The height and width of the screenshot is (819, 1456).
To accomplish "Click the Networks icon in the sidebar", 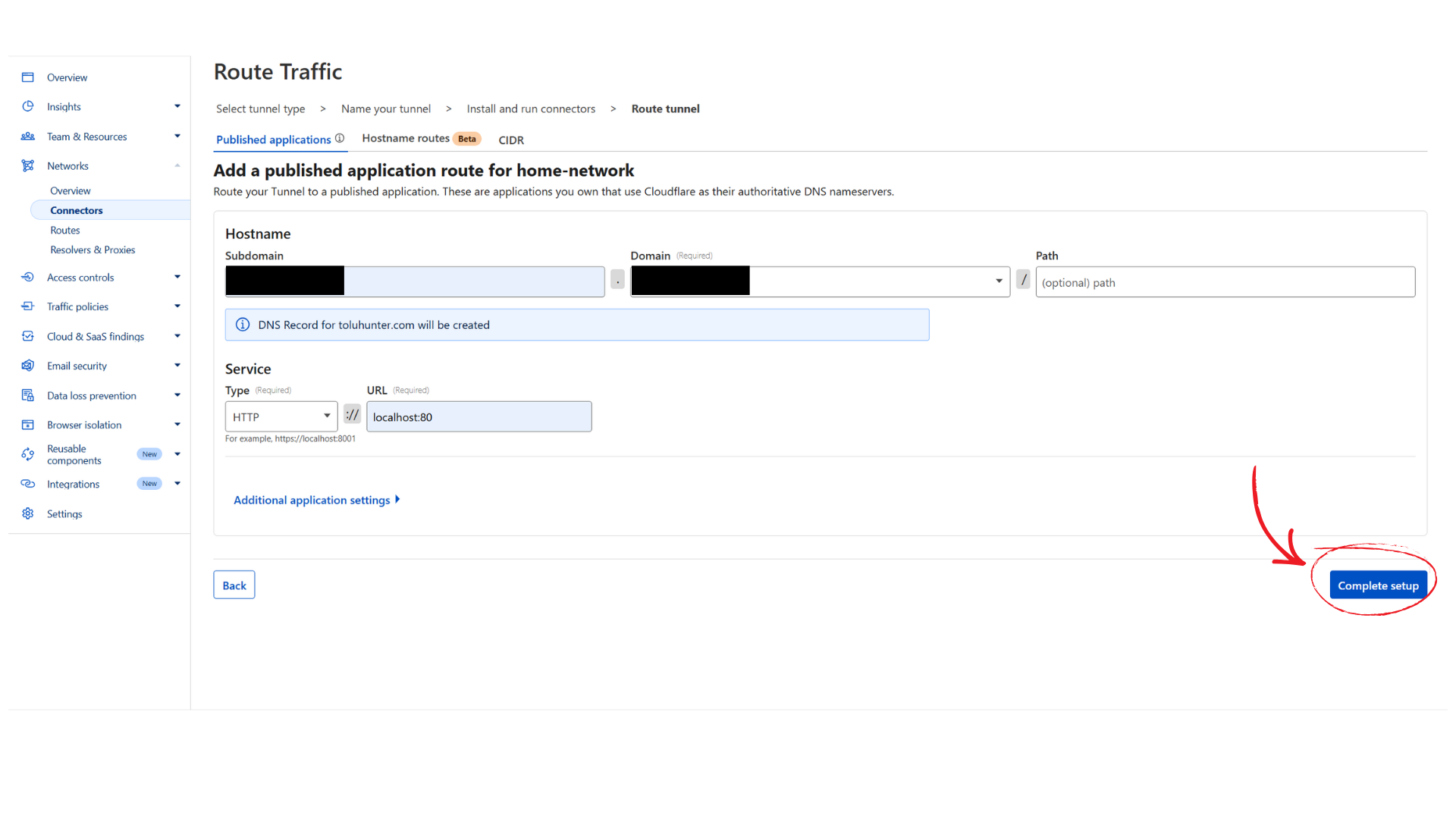I will tap(28, 165).
